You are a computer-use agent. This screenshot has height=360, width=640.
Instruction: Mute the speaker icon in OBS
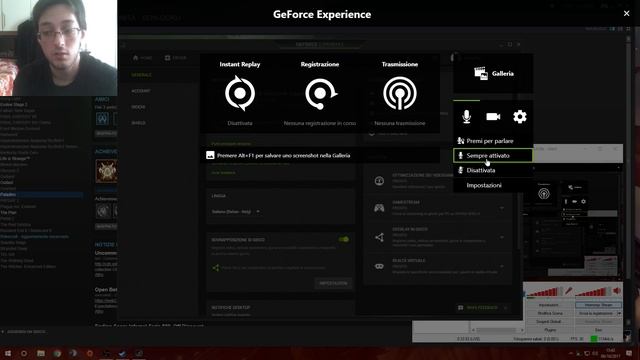point(617,291)
